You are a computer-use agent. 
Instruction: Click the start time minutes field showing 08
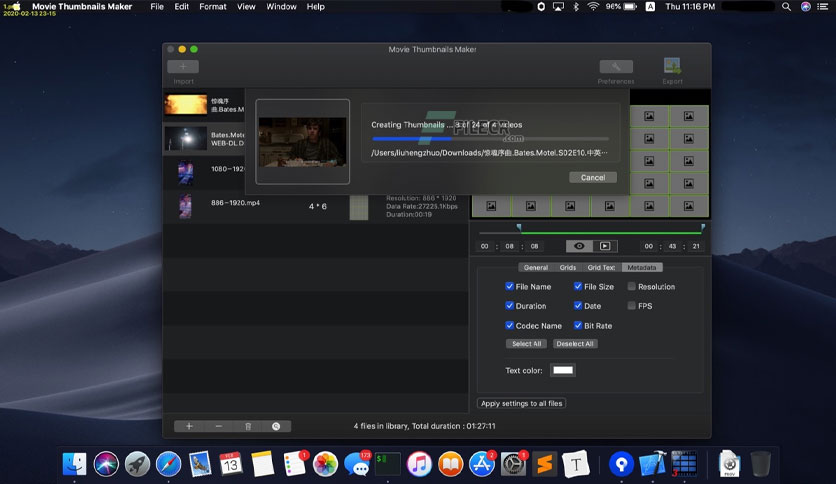tap(509, 246)
